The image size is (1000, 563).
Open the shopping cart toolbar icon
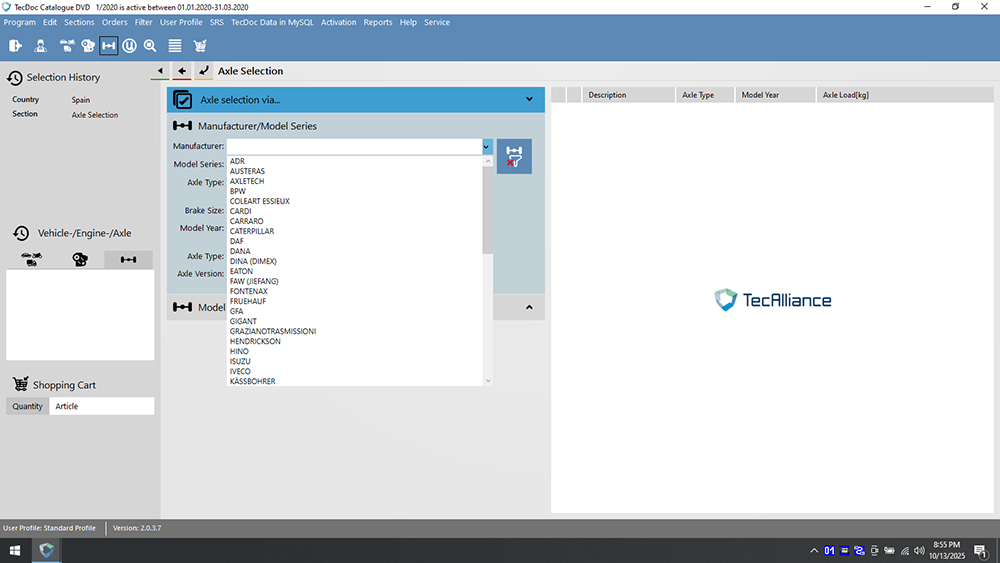(200, 45)
